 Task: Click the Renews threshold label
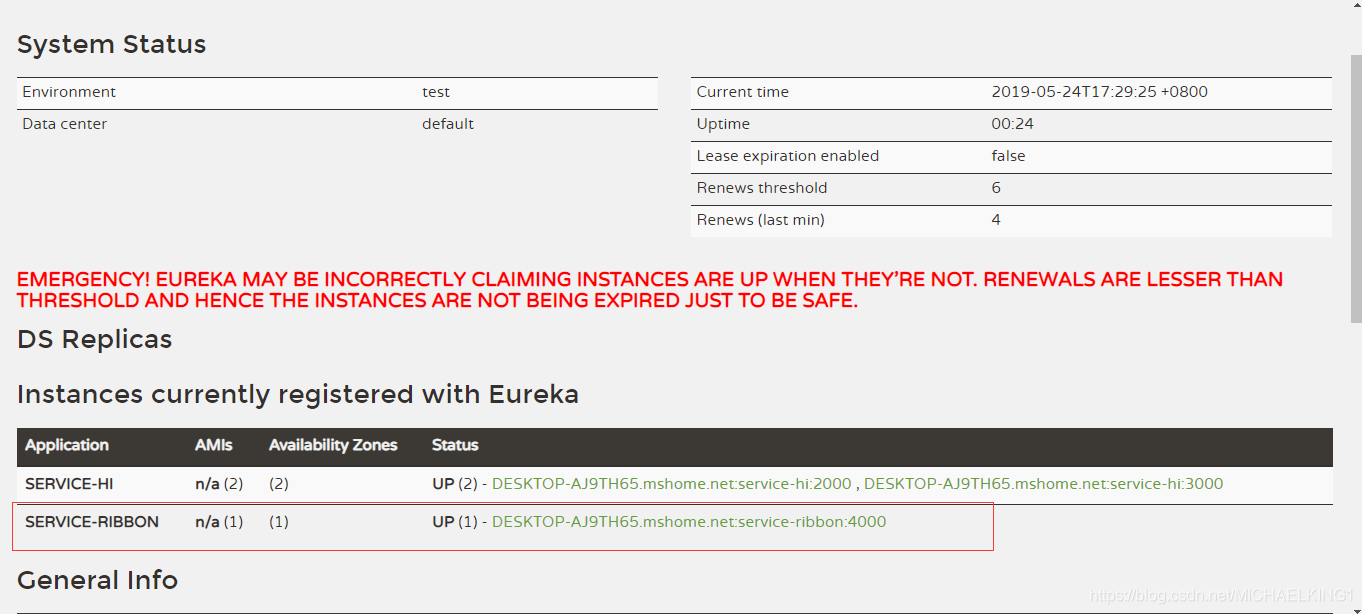point(762,188)
